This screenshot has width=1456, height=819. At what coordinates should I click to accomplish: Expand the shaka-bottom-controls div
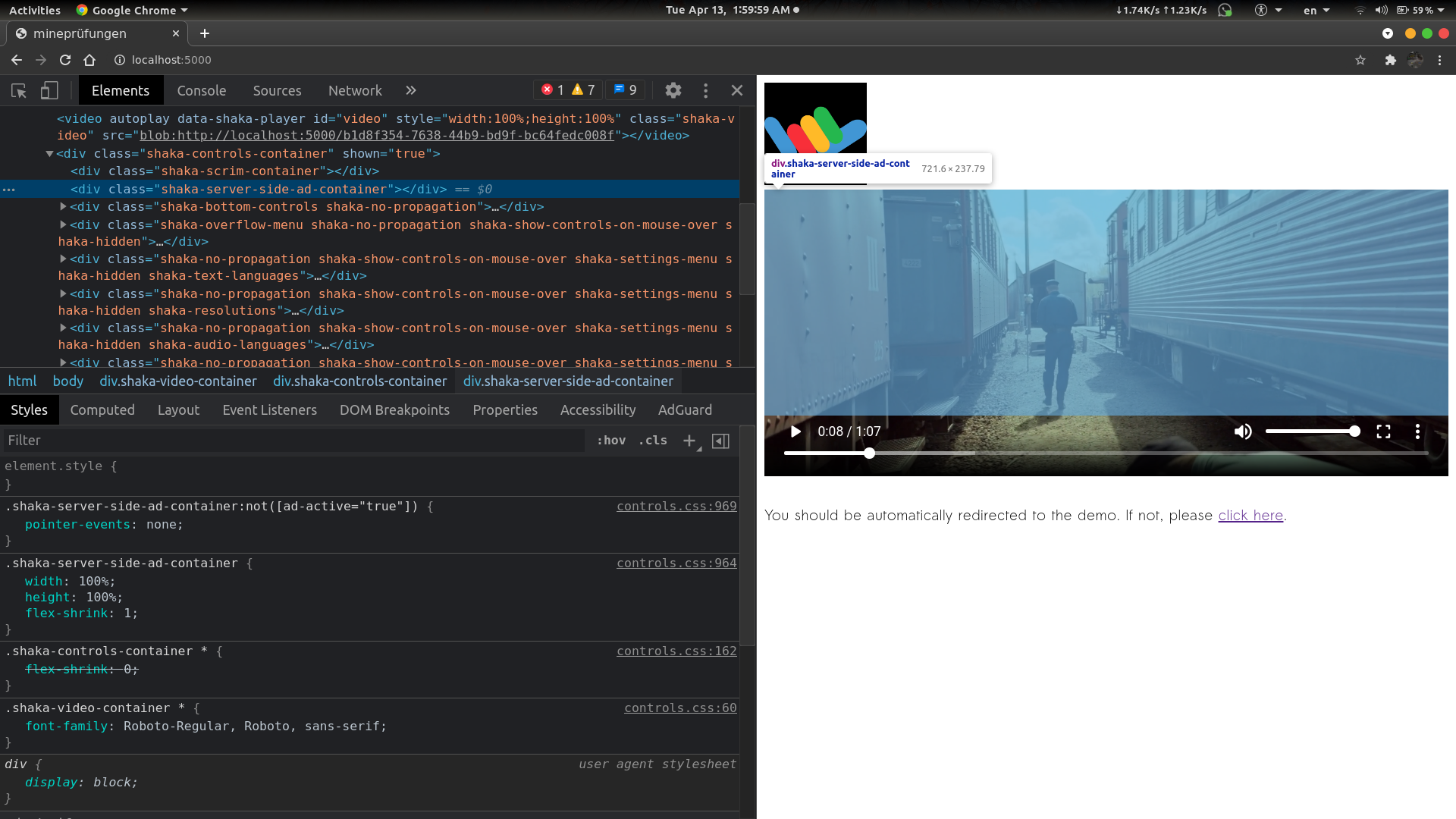[63, 206]
